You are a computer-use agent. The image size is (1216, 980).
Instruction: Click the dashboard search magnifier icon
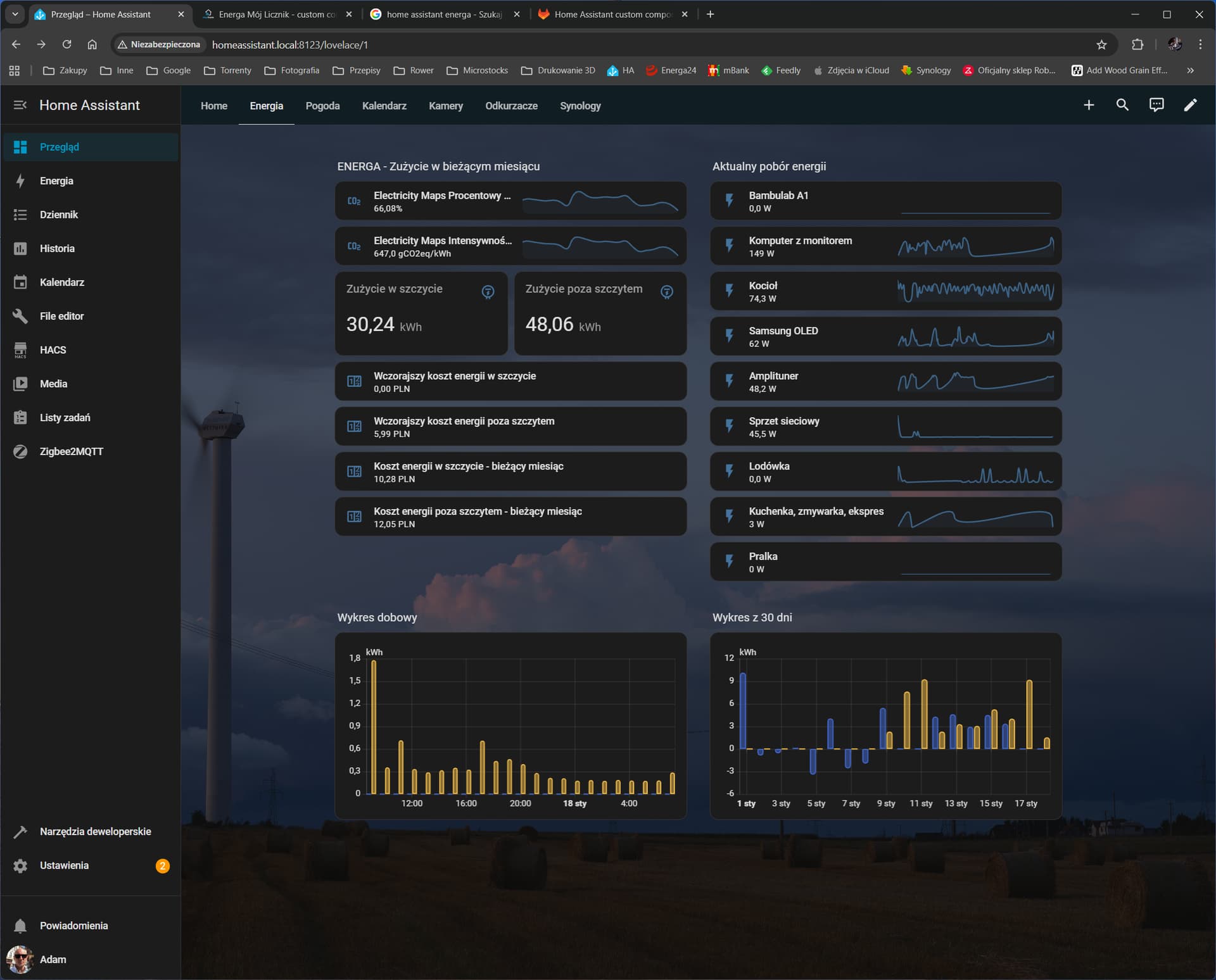click(x=1122, y=105)
